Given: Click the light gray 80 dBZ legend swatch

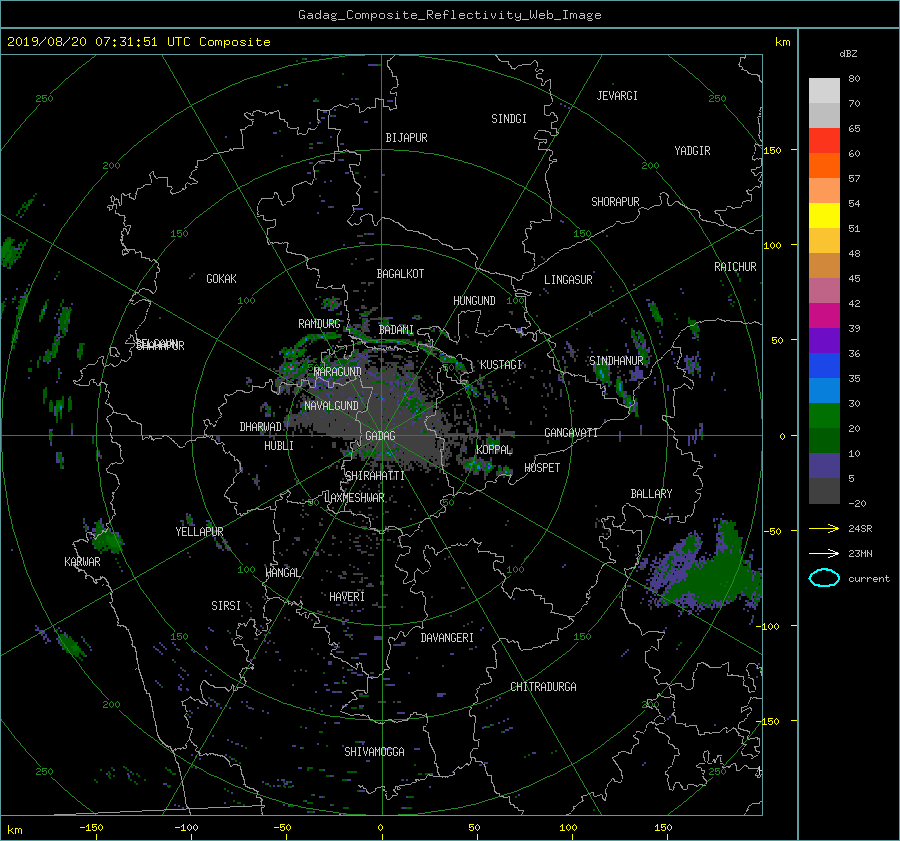Looking at the screenshot, I should (x=824, y=90).
